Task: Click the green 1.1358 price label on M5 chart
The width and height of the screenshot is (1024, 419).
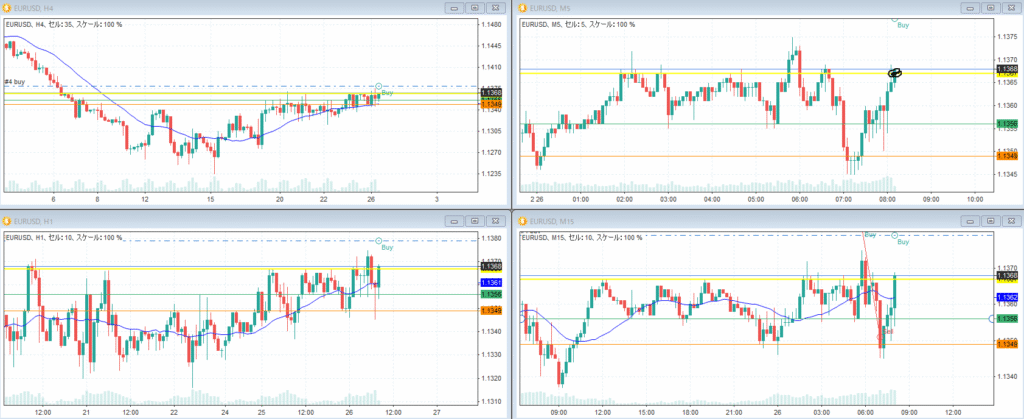Action: [x=1004, y=124]
